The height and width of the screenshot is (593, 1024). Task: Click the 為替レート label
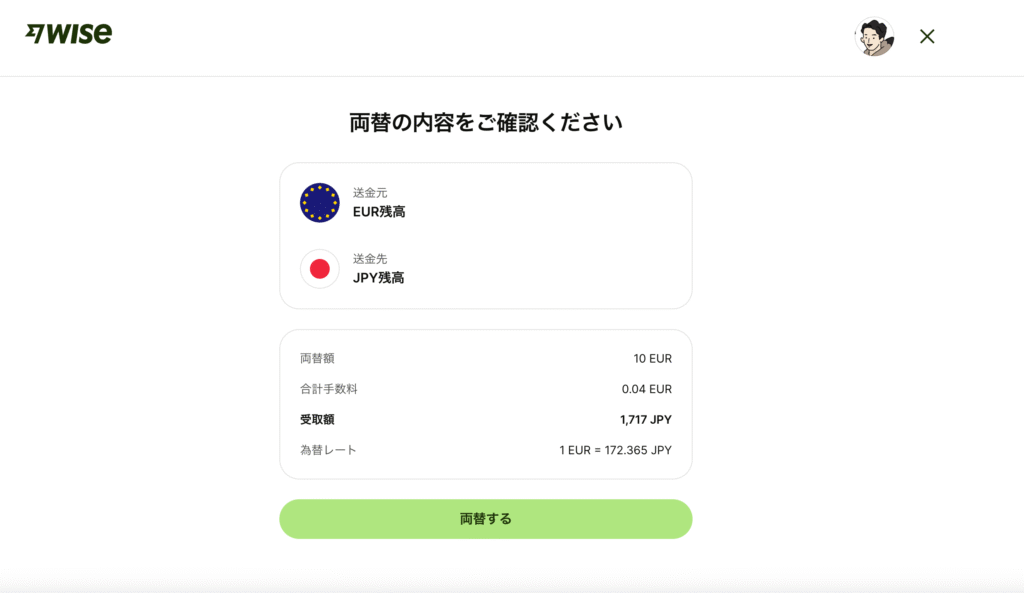[x=328, y=450]
